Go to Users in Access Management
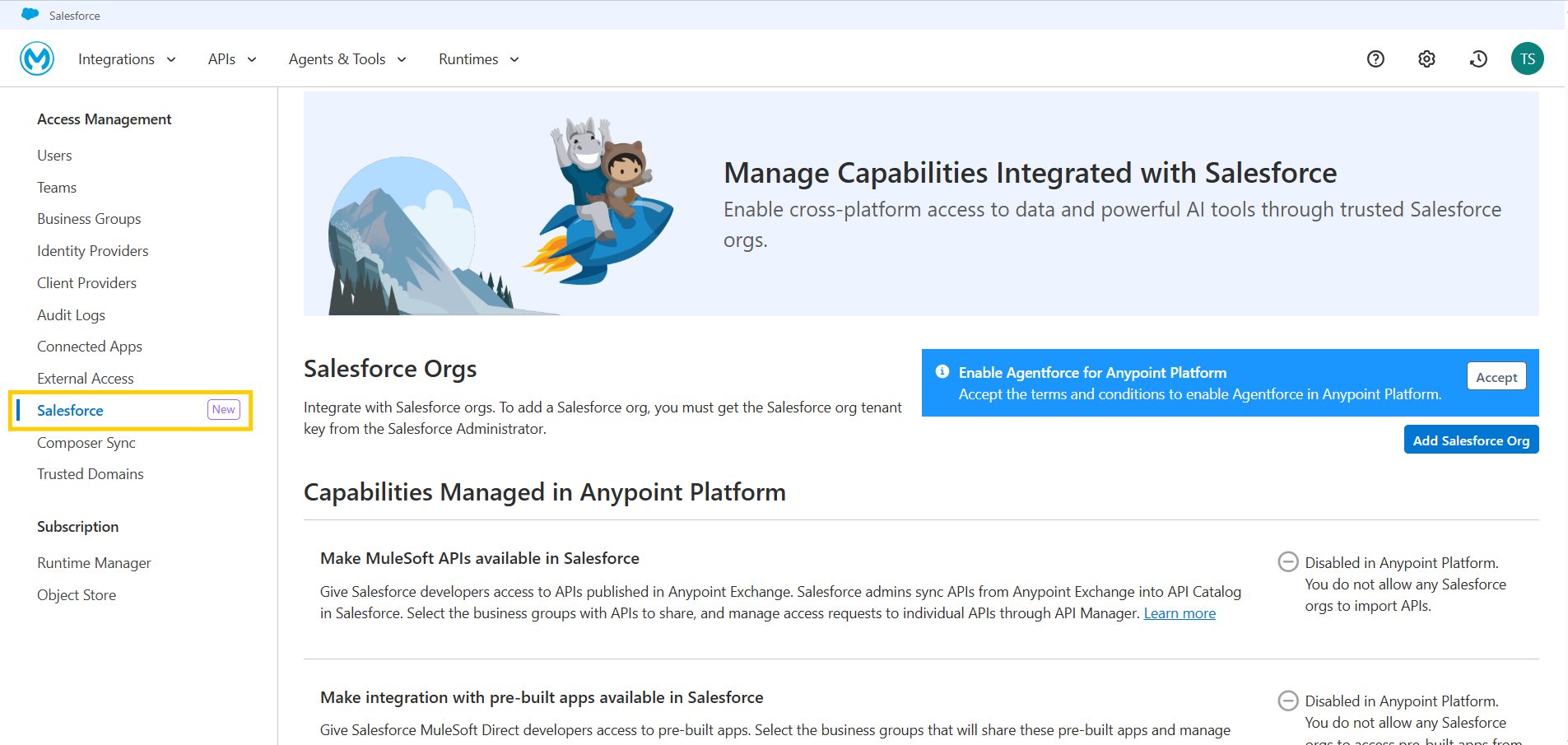The width and height of the screenshot is (1568, 745). coord(54,156)
